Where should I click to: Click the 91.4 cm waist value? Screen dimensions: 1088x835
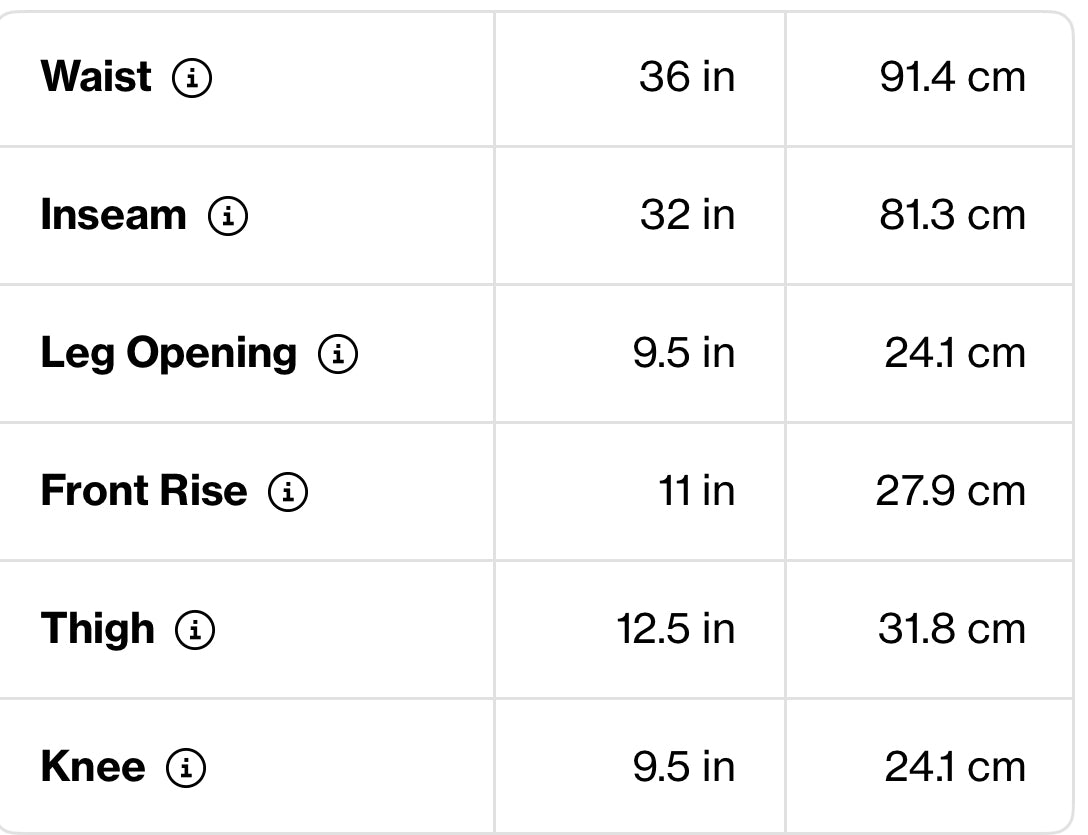coord(952,76)
